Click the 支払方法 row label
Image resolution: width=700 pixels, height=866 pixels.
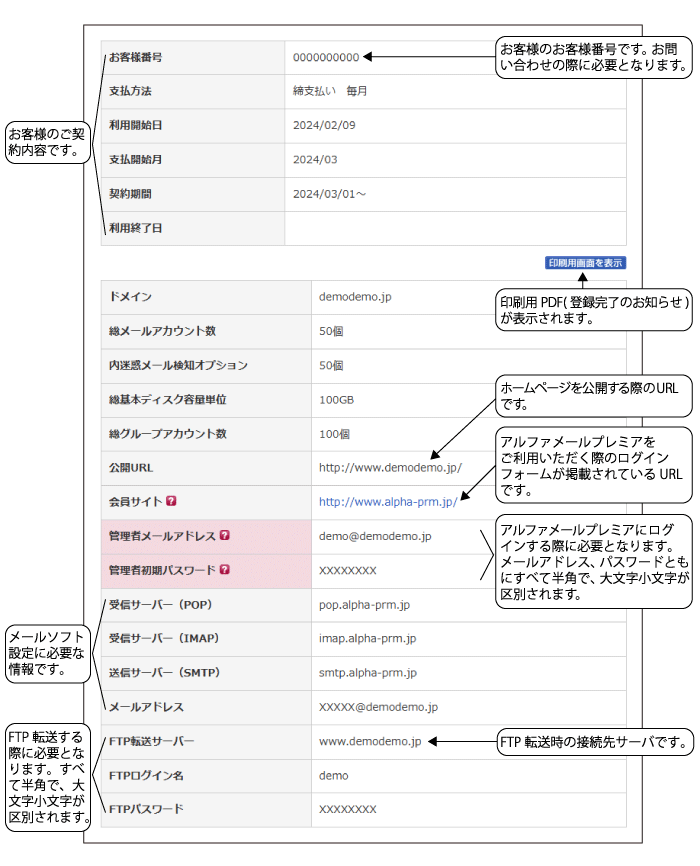(130, 91)
